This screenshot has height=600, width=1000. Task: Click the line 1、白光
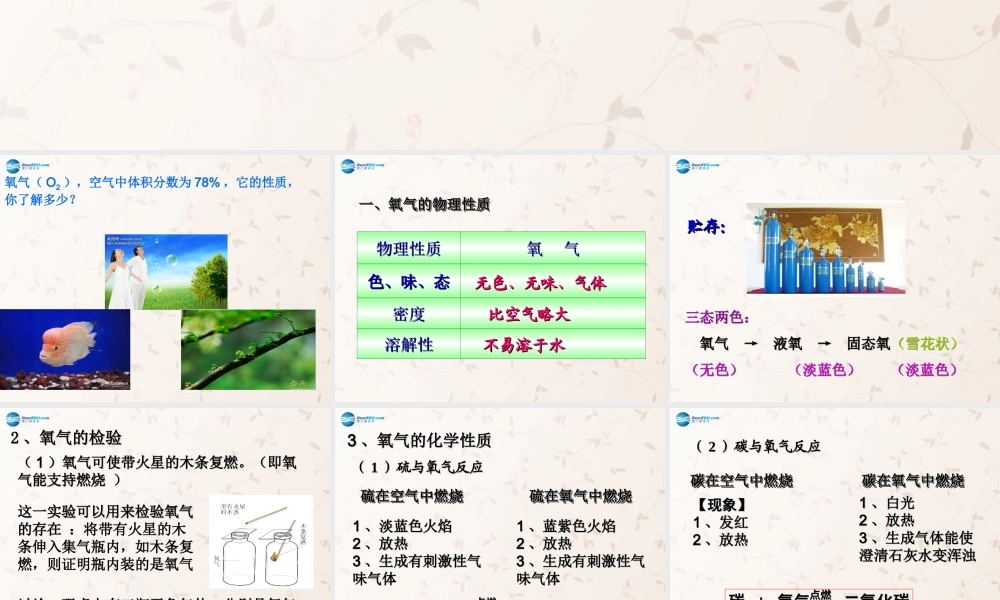(x=886, y=503)
